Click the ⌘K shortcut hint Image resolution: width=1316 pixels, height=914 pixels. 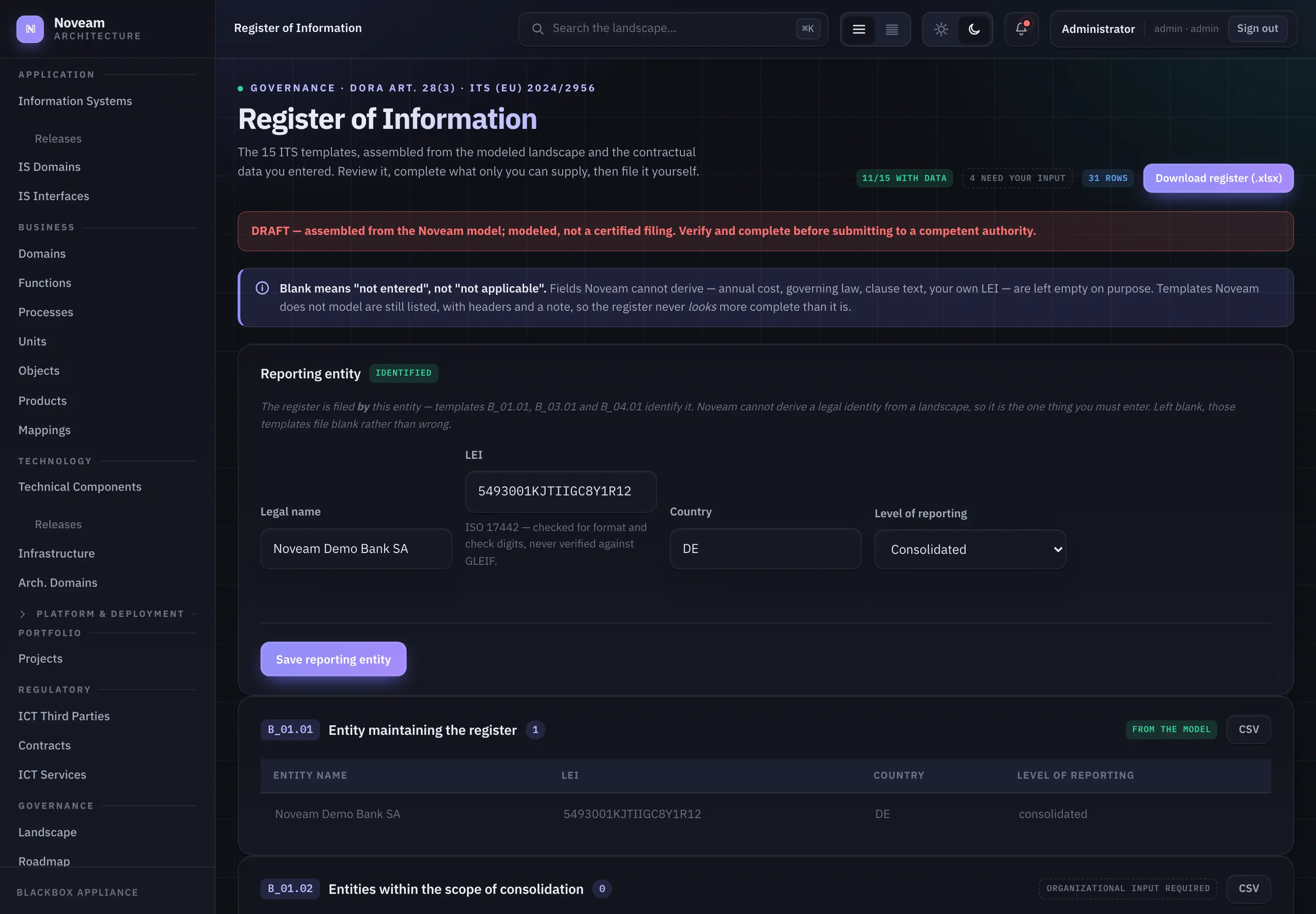[x=807, y=29]
